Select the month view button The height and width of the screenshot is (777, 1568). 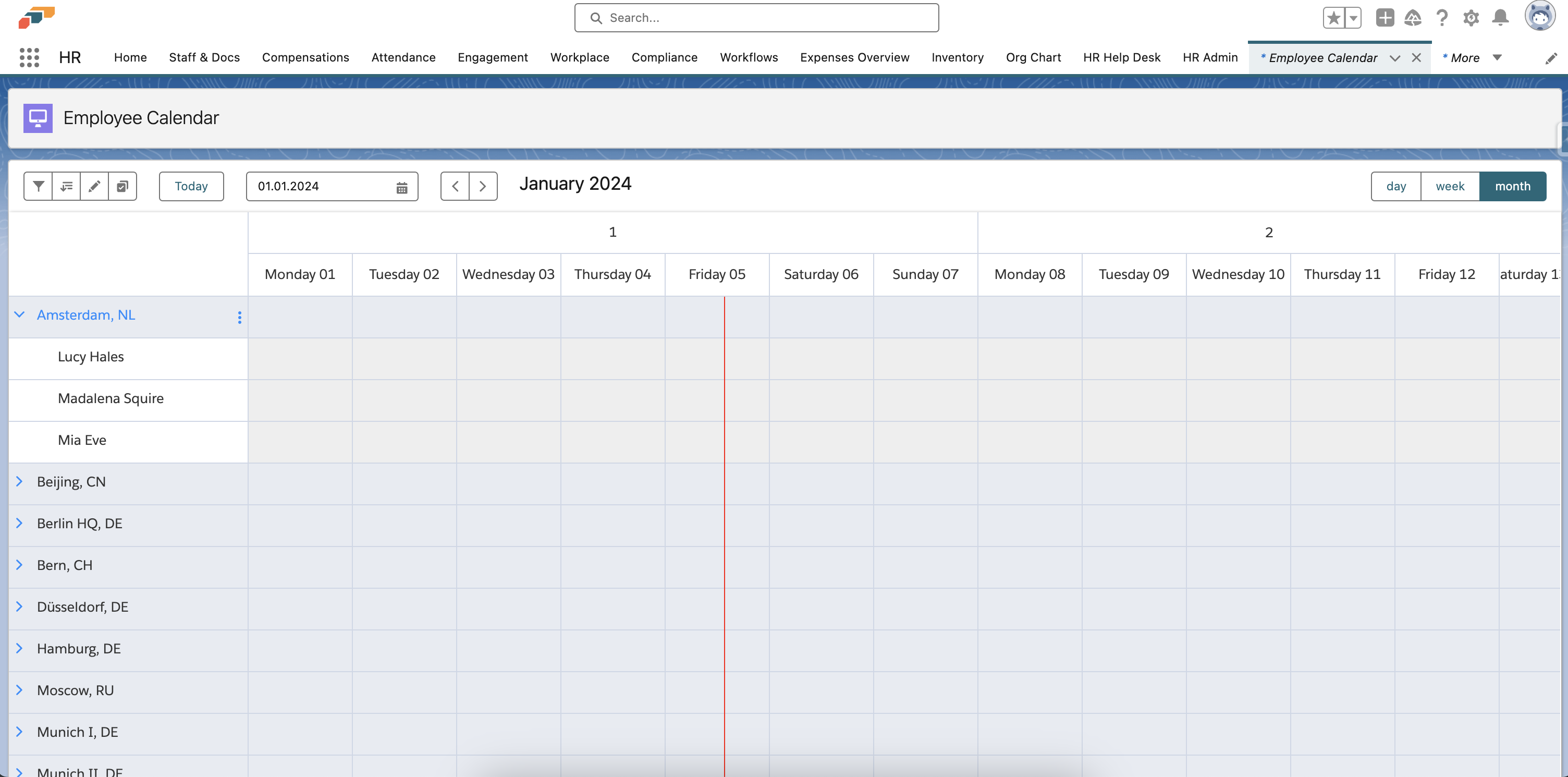click(x=1513, y=186)
